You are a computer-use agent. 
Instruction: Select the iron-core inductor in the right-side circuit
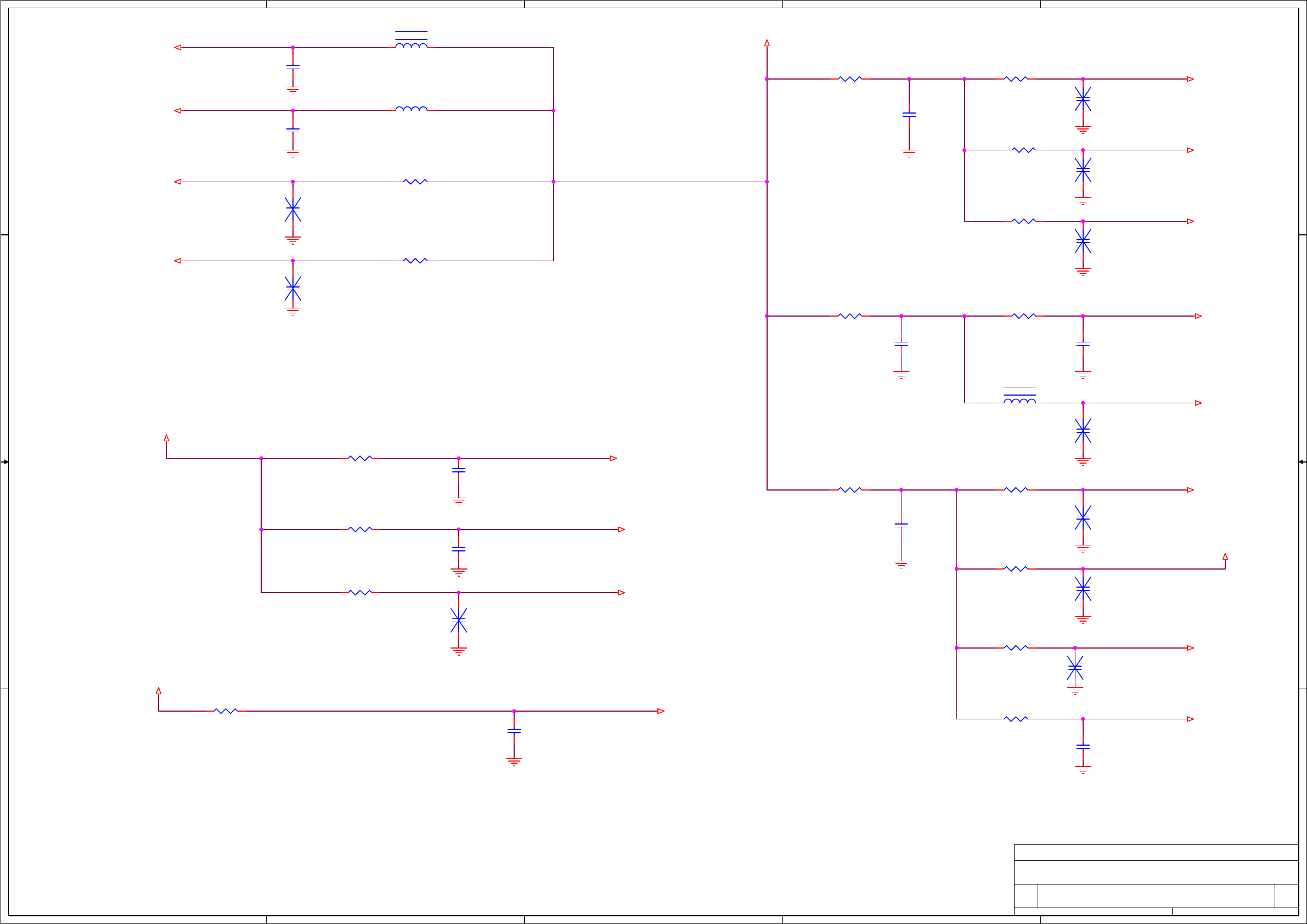click(x=1019, y=396)
